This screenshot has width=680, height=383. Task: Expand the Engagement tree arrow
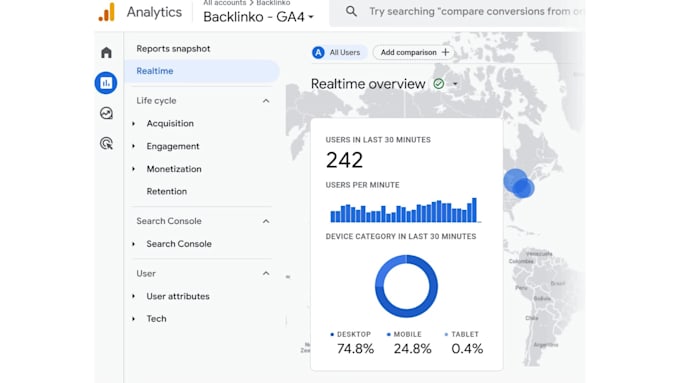click(134, 146)
